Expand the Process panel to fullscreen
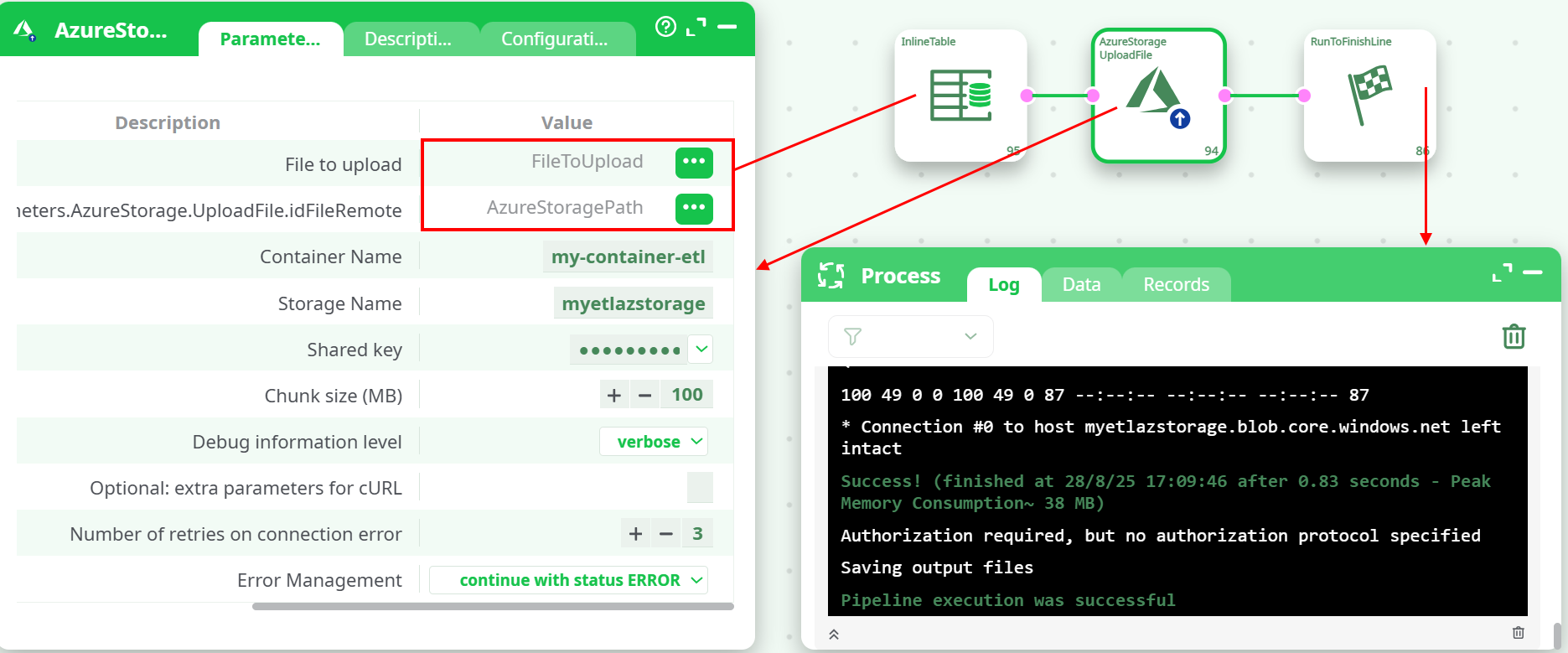Image resolution: width=1568 pixels, height=653 pixels. coord(1502,272)
